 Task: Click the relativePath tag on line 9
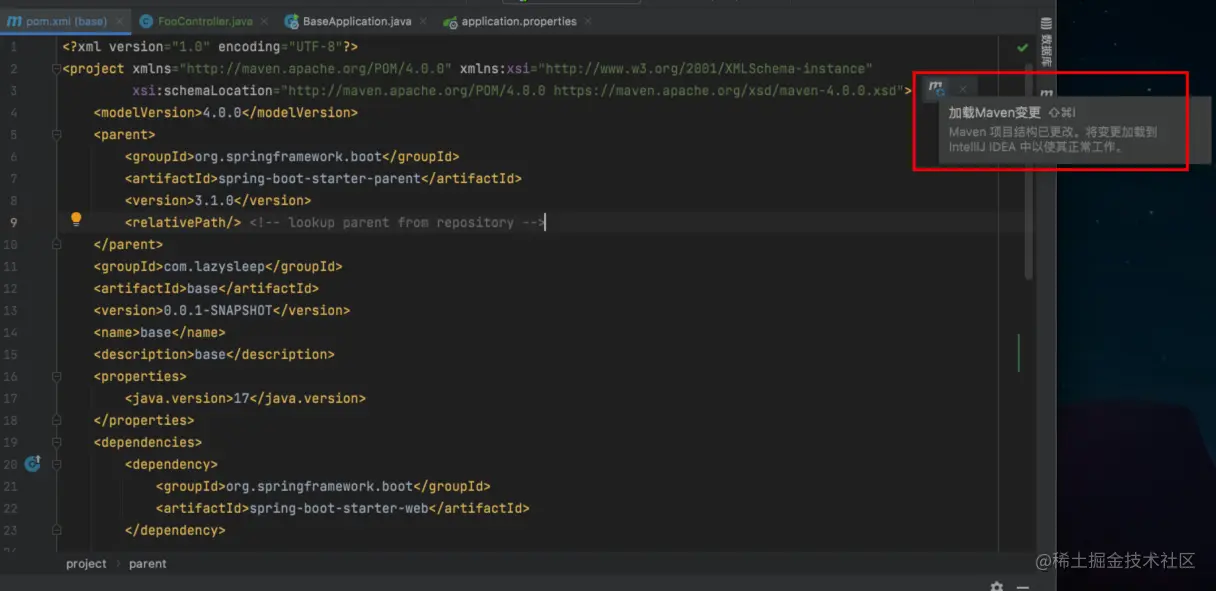(x=183, y=223)
